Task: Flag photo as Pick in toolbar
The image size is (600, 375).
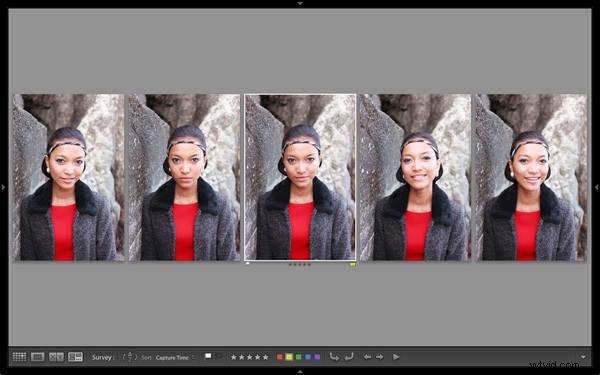Action: [208, 357]
